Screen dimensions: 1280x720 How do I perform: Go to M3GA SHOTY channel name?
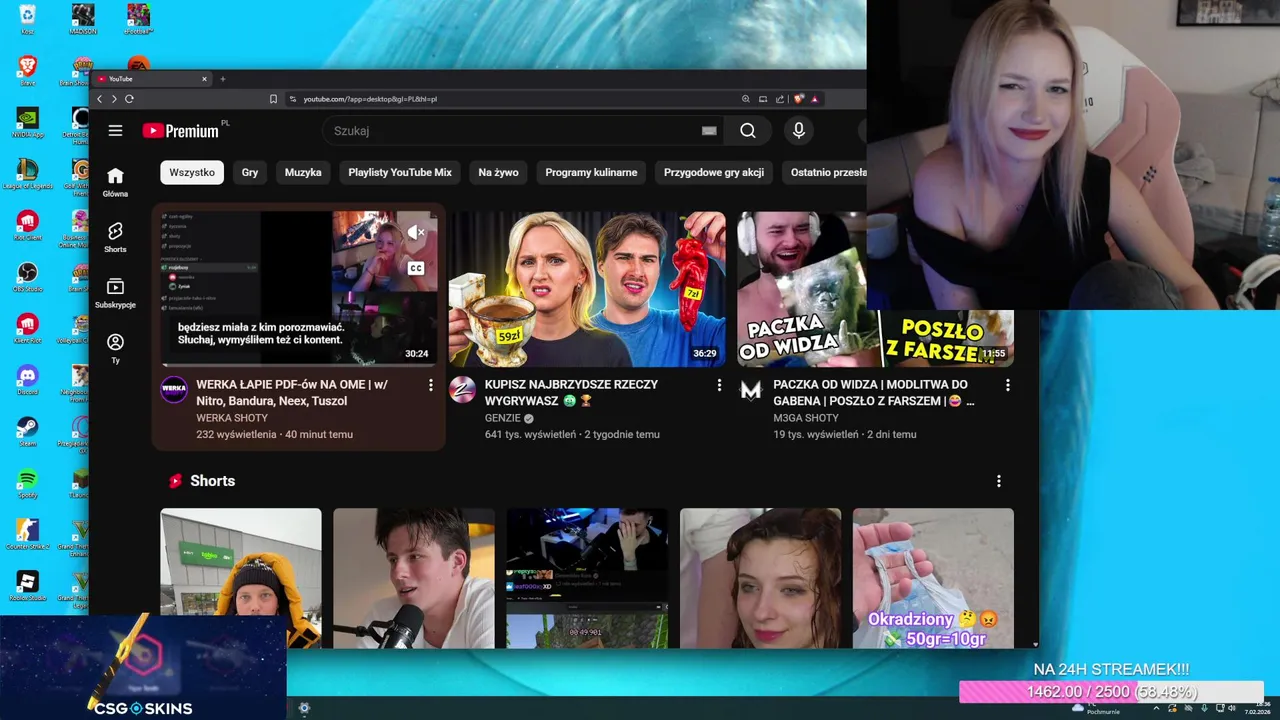point(806,418)
